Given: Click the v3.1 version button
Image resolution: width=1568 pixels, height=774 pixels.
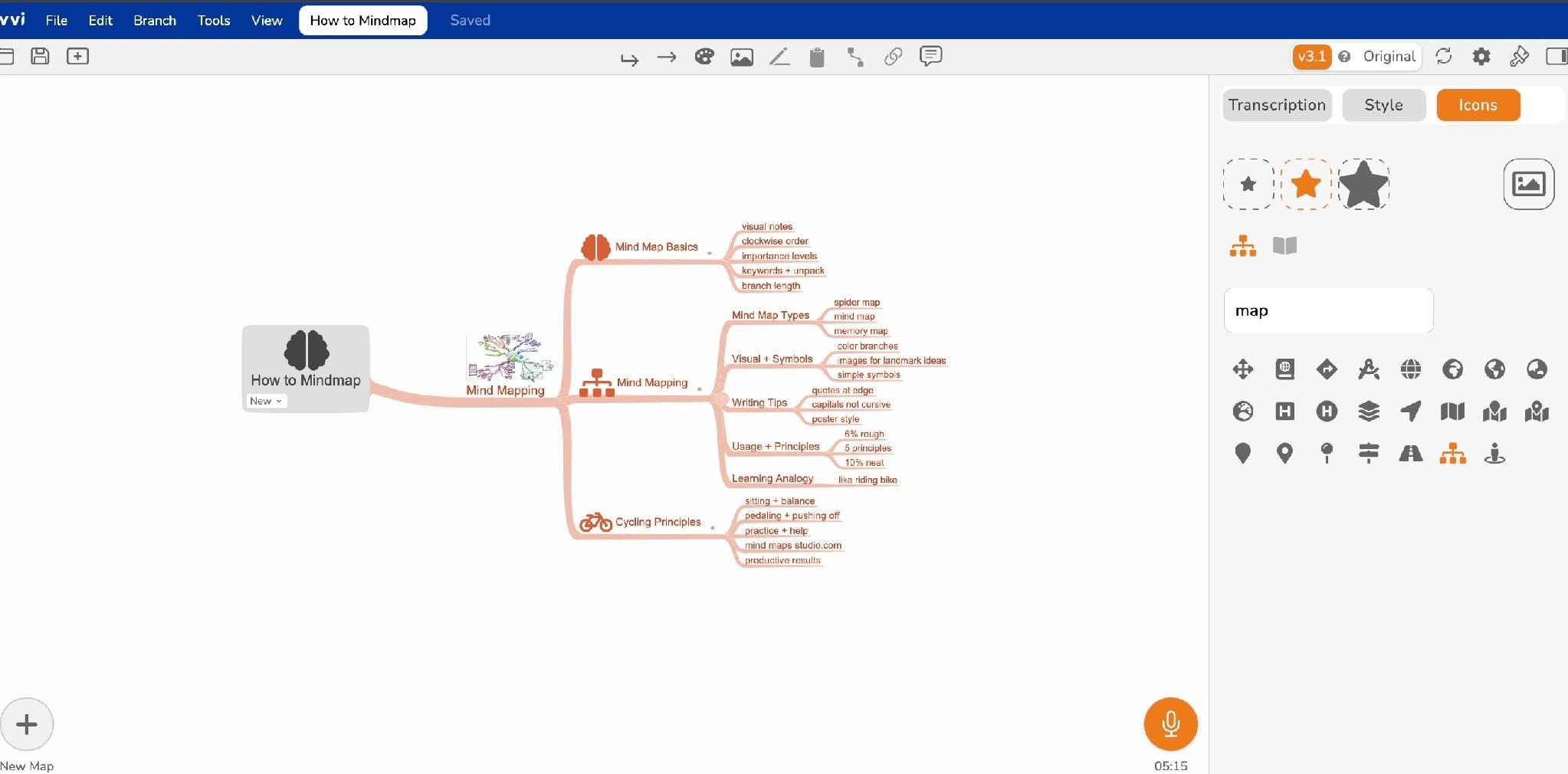Looking at the screenshot, I should [x=1311, y=57].
